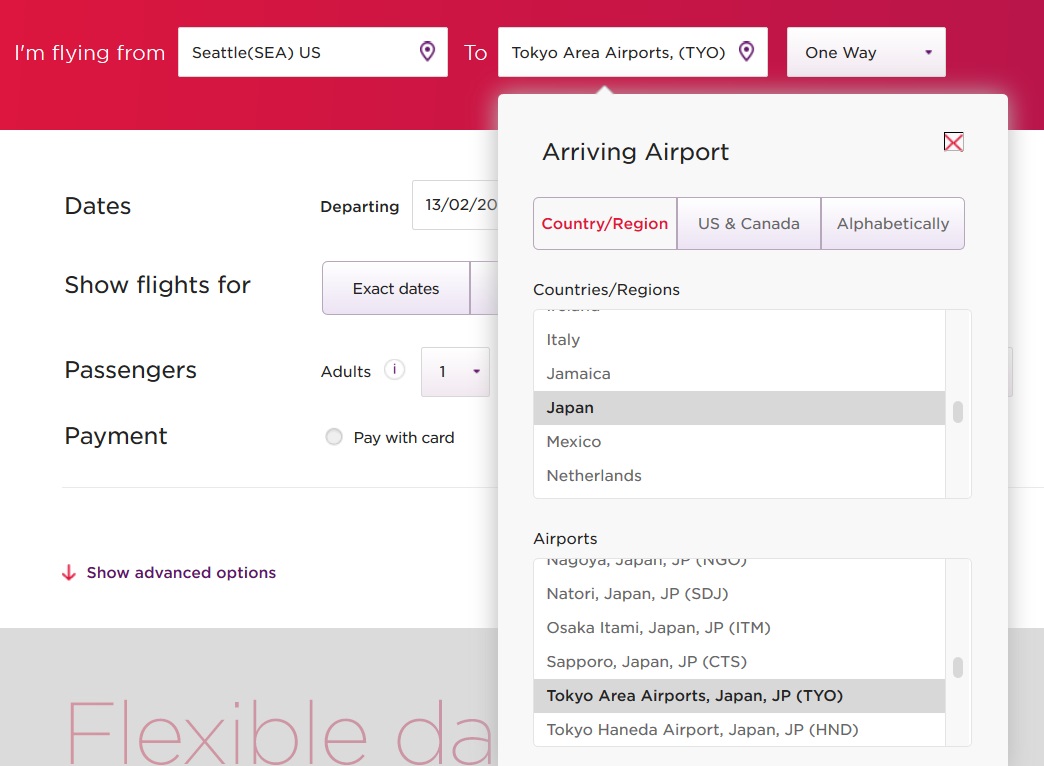
Task: Select the Pay with card radio button
Action: pos(334,437)
